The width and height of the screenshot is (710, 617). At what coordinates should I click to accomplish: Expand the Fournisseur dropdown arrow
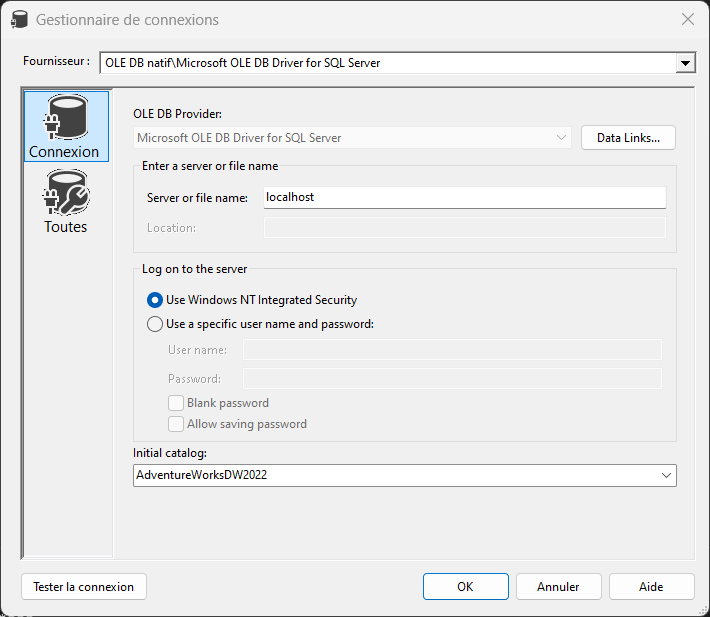(x=686, y=63)
